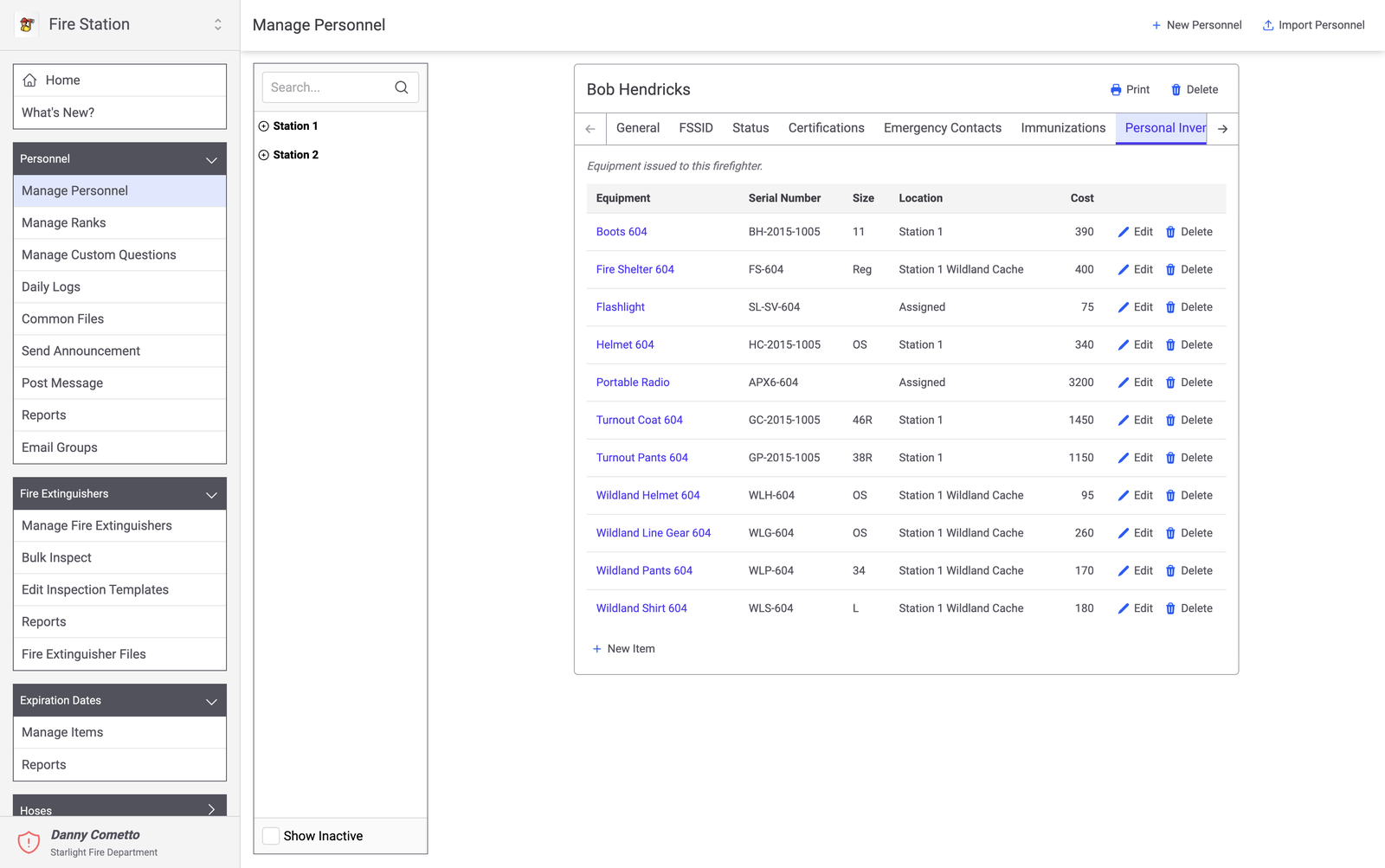Open What's New? in the sidebar

[119, 113]
